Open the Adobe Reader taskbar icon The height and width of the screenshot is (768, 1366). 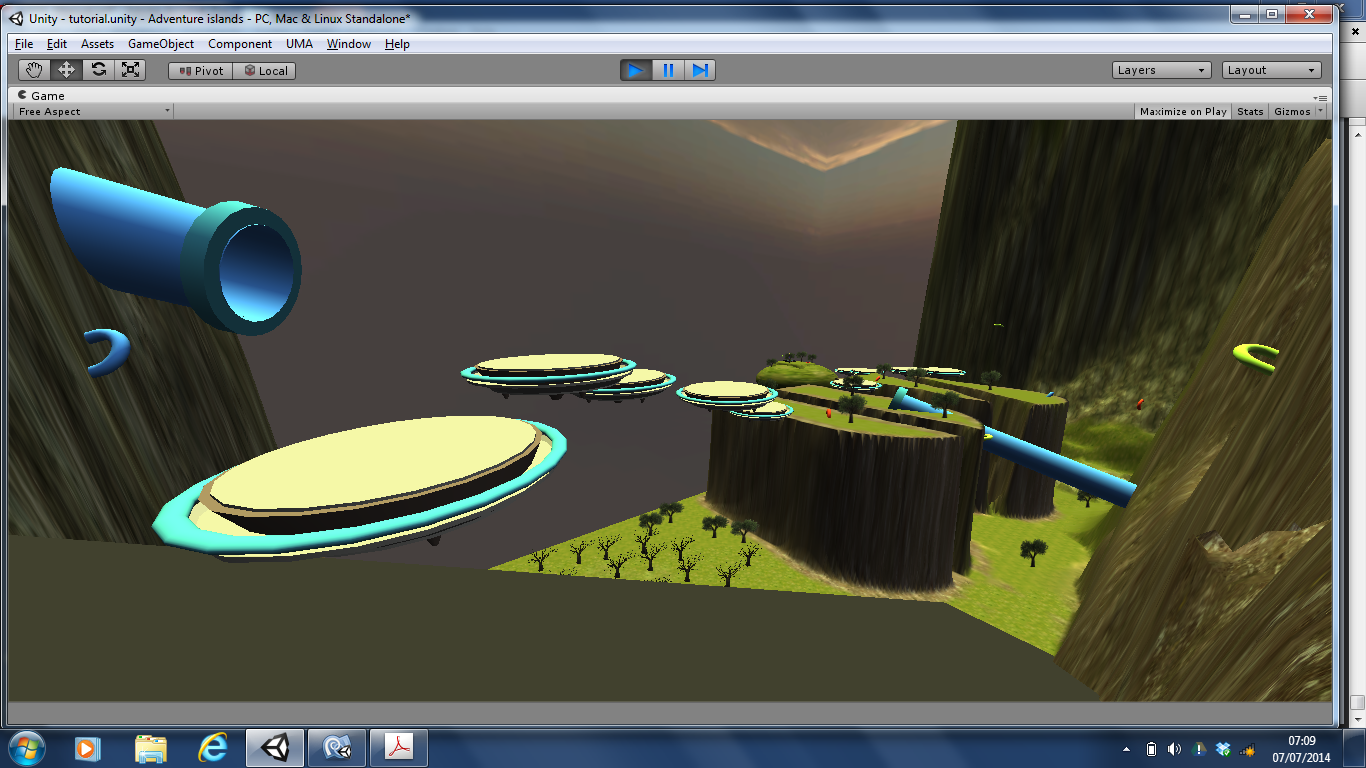point(399,748)
